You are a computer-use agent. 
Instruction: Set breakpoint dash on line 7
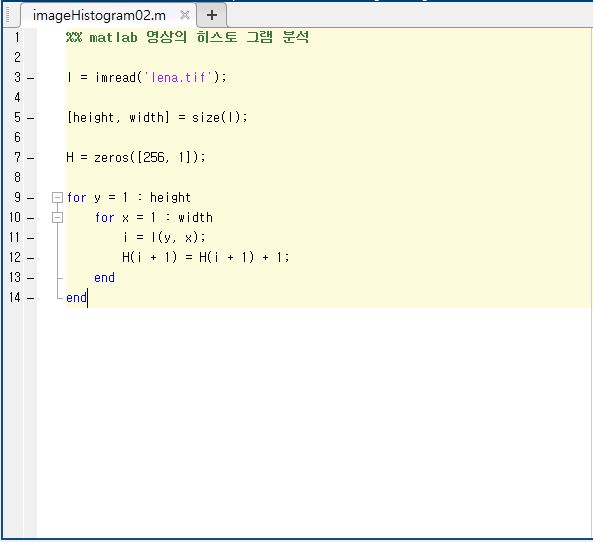tap(31, 158)
